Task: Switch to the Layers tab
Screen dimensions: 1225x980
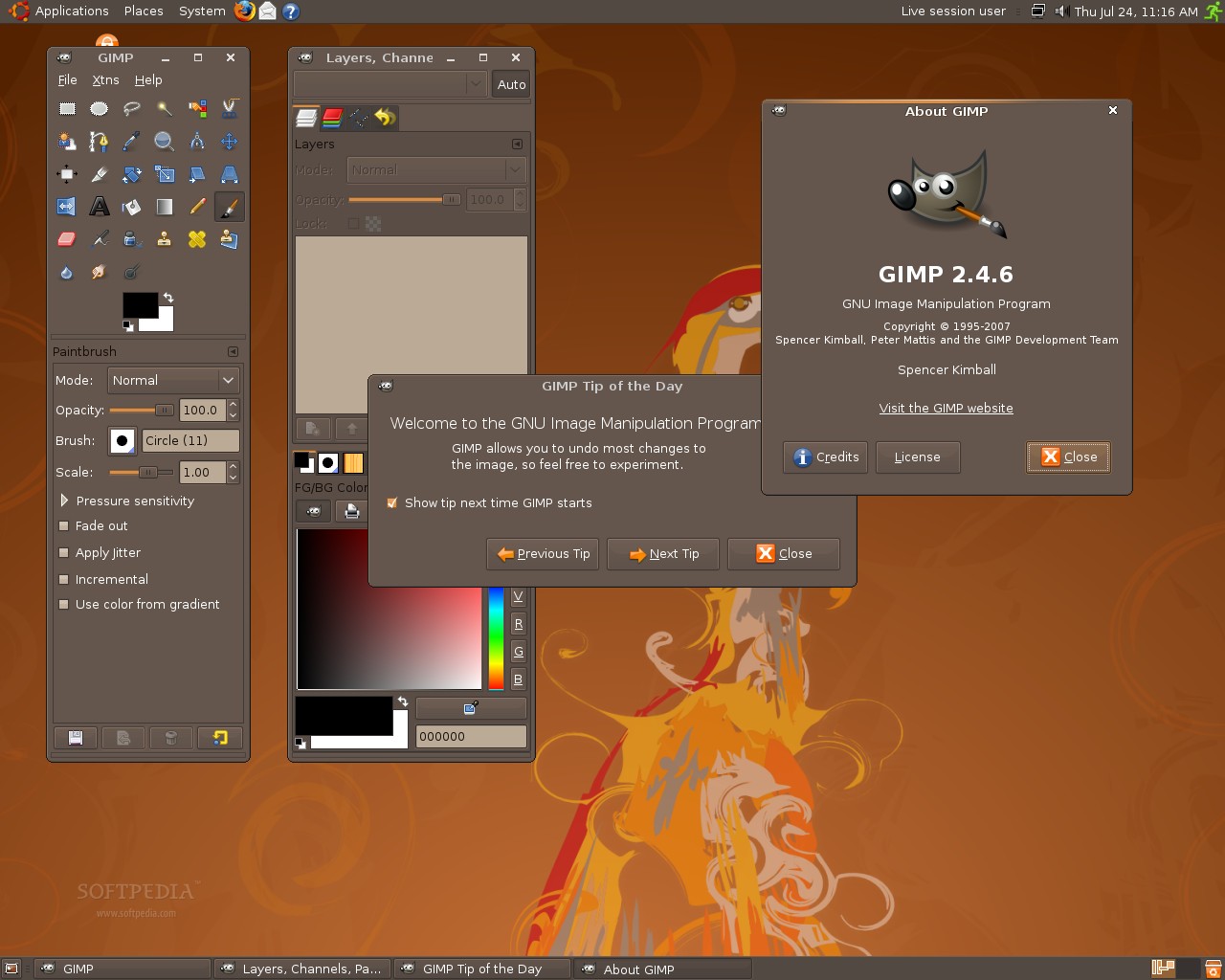Action: tap(306, 118)
